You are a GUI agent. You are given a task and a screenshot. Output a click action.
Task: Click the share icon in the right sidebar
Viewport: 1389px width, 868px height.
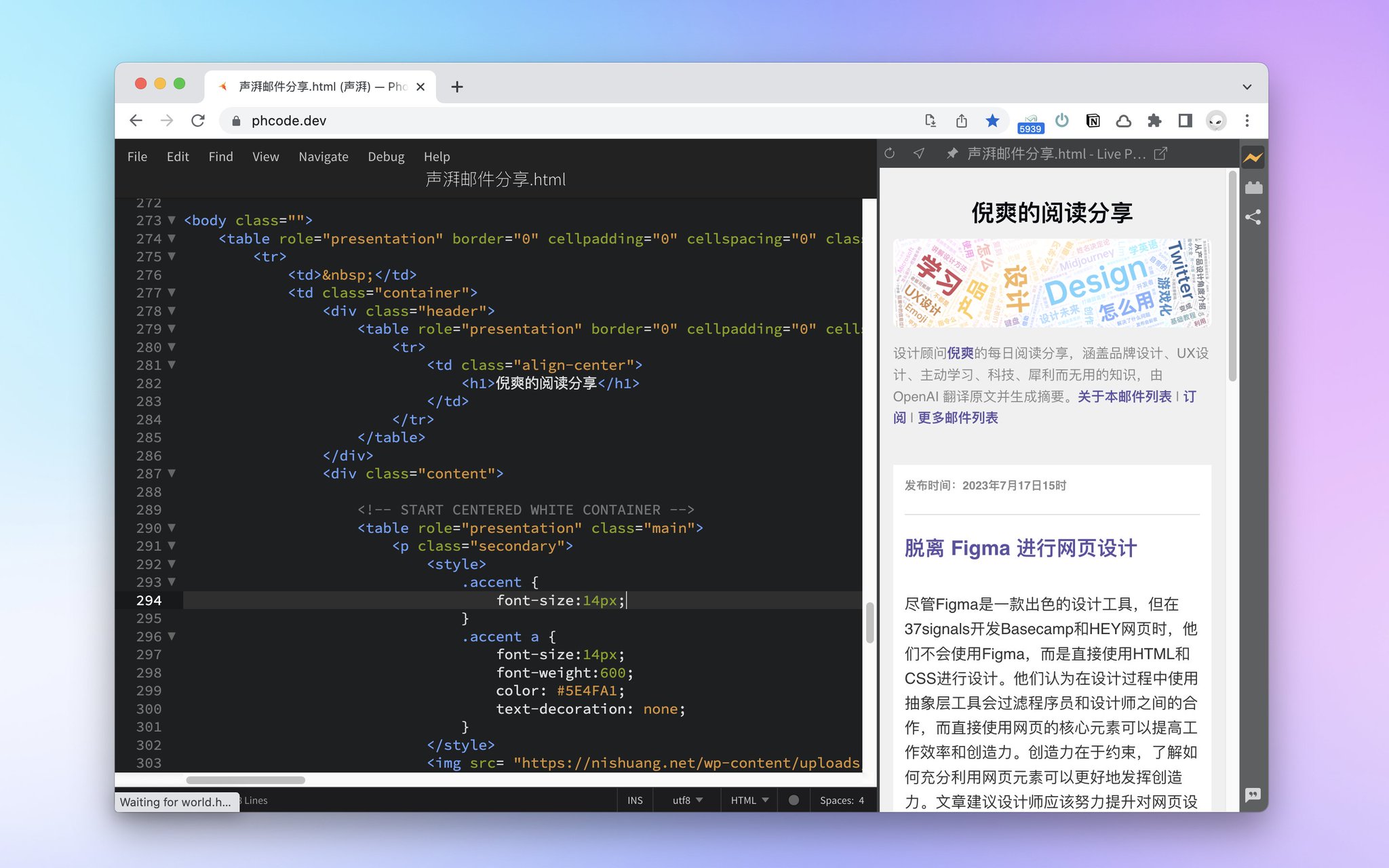(1253, 217)
